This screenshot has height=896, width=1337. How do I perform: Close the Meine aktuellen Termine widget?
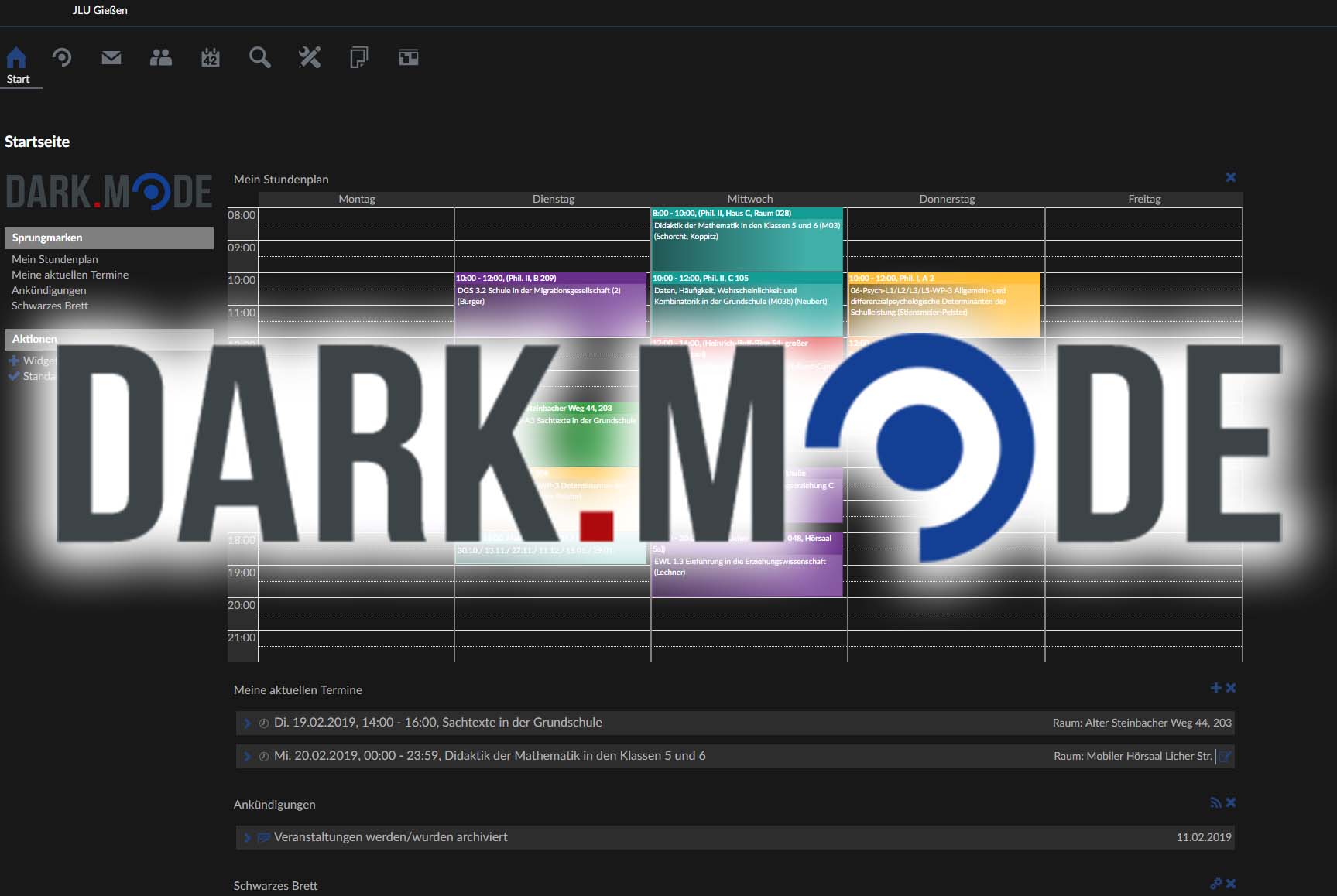pos(1231,688)
